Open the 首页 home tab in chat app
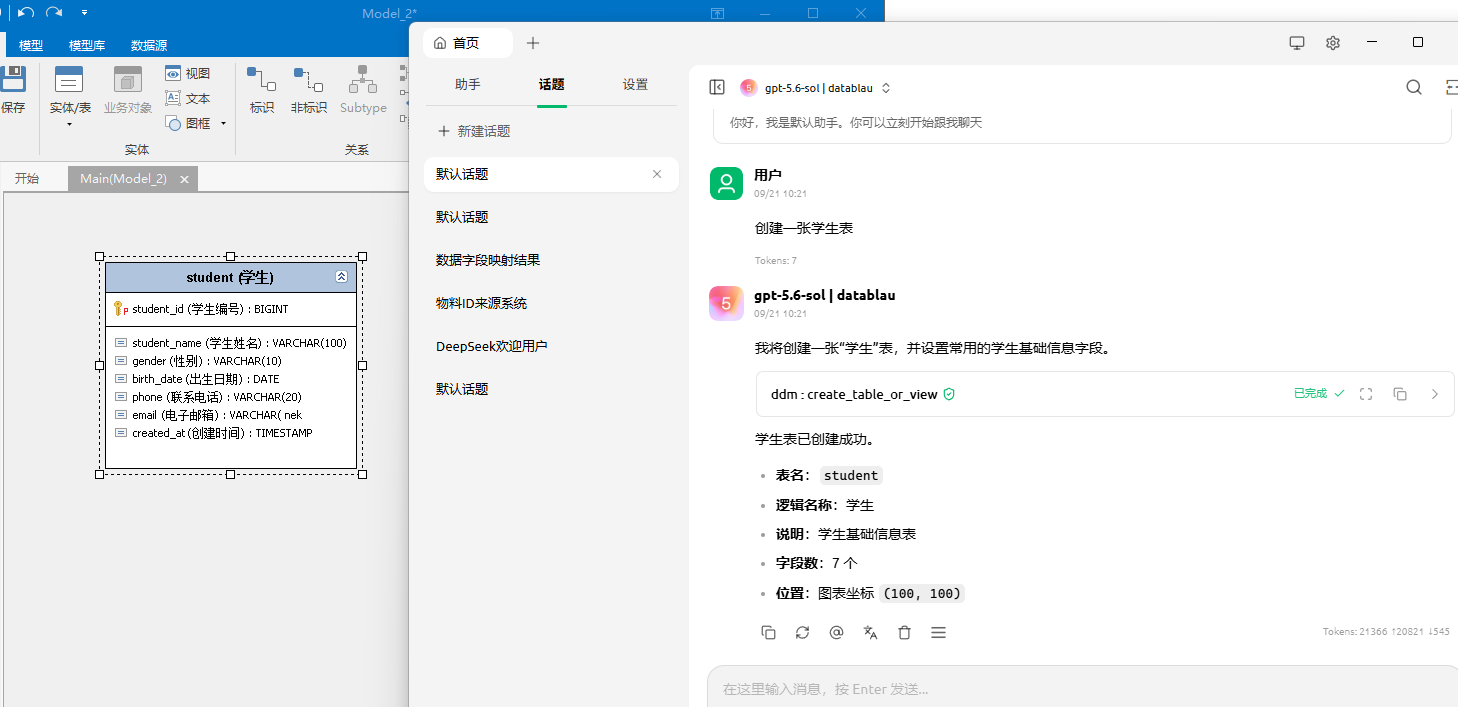This screenshot has width=1458, height=707. pyautogui.click(x=467, y=43)
